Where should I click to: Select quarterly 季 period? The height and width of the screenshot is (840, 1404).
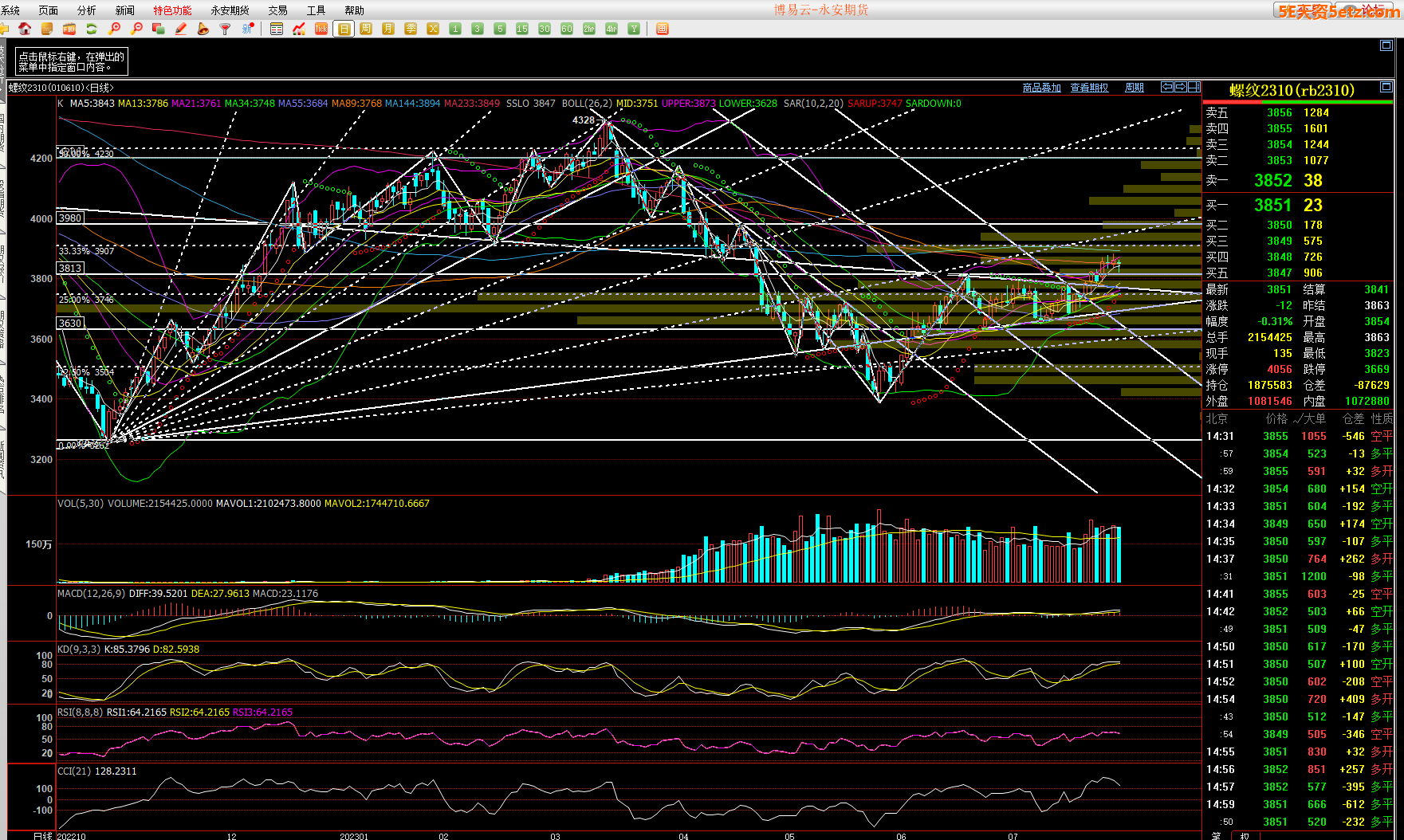(411, 29)
